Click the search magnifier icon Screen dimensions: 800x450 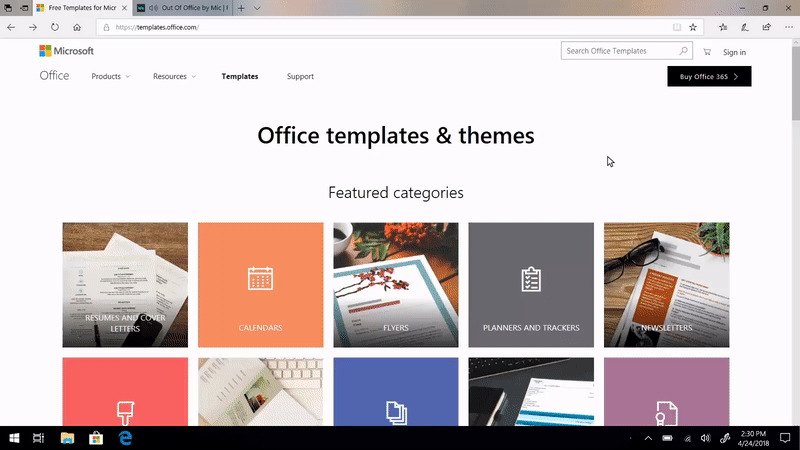pos(684,51)
